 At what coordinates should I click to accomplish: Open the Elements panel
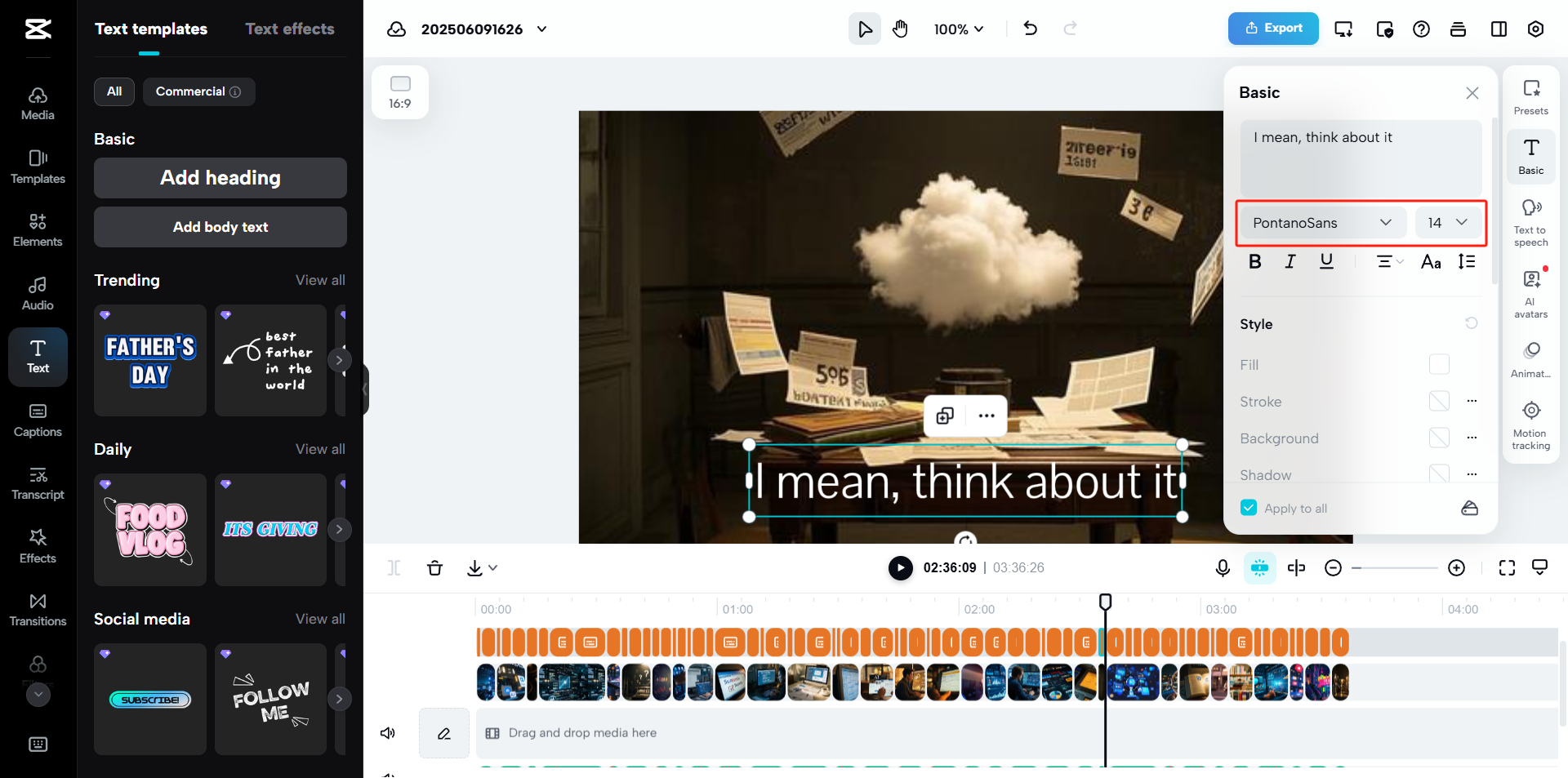(x=38, y=230)
